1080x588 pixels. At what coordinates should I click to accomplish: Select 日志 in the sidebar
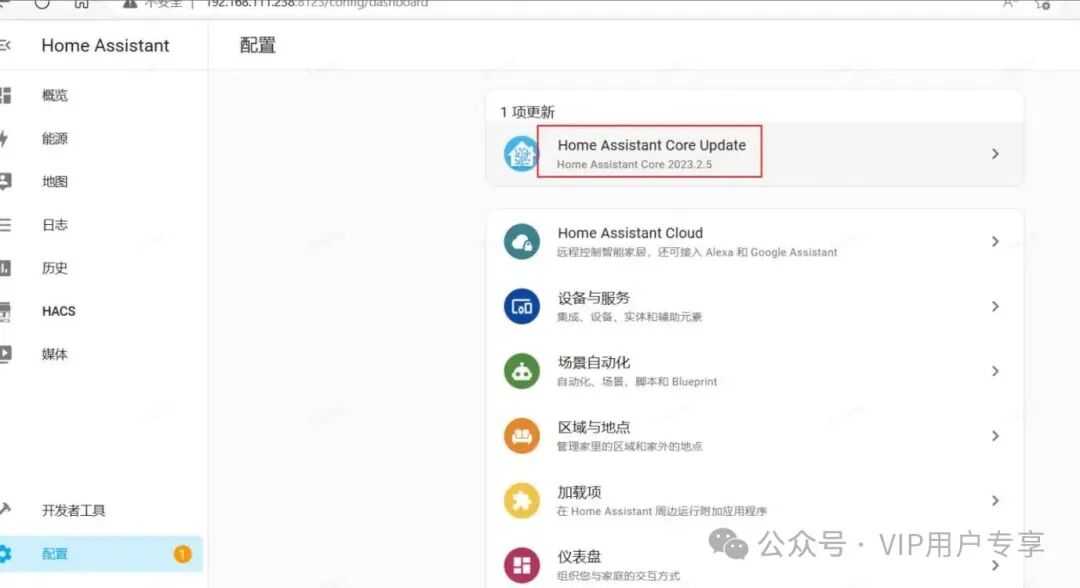tap(55, 225)
